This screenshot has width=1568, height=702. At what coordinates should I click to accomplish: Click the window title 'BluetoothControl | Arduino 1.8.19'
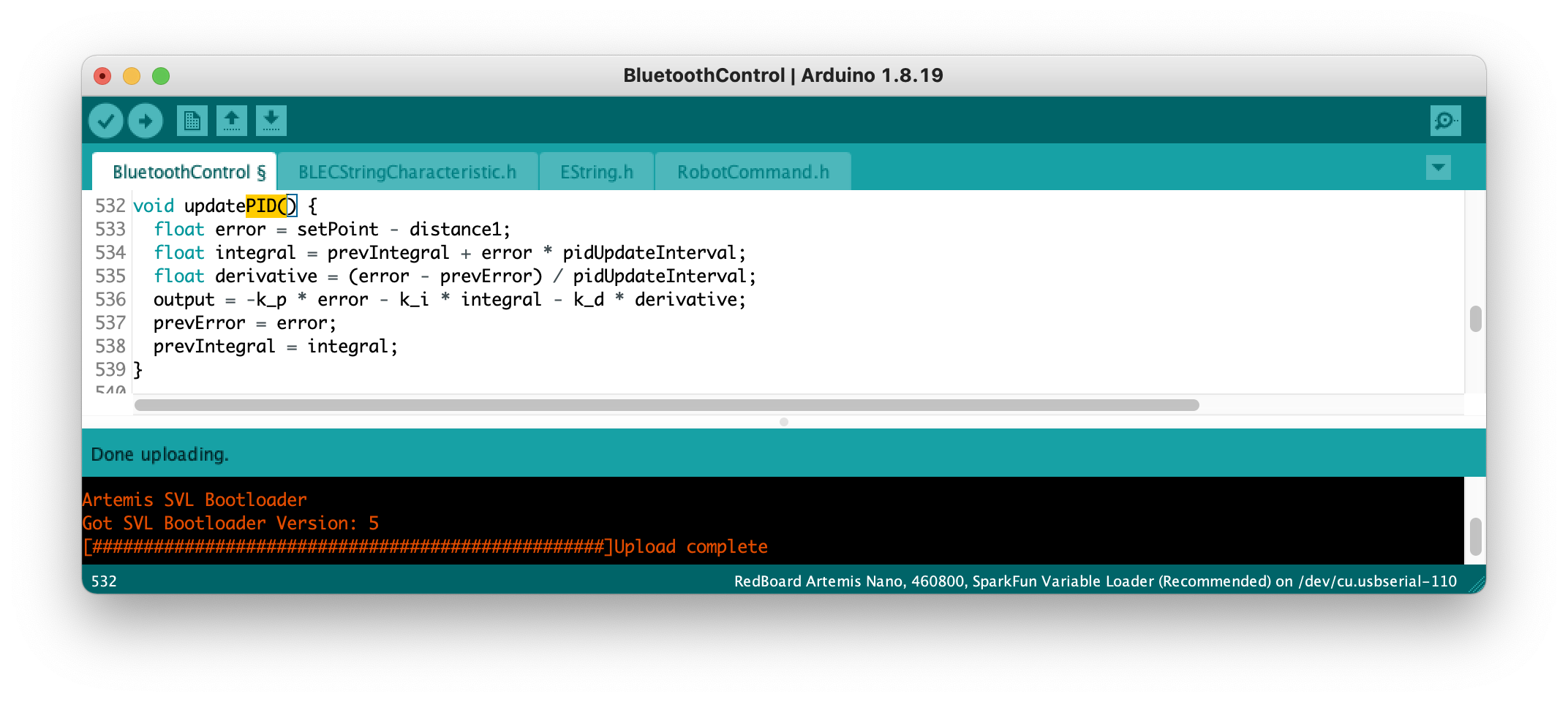783,75
